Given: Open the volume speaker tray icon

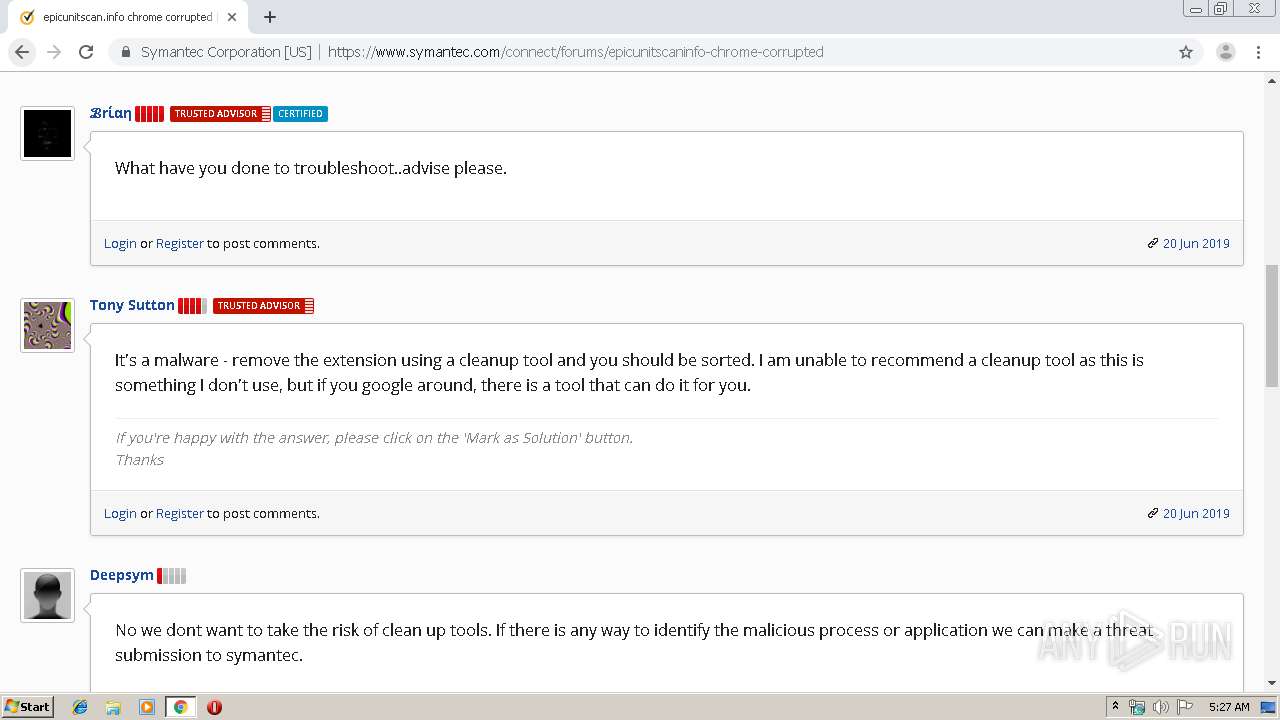Looking at the screenshot, I should point(1161,707).
